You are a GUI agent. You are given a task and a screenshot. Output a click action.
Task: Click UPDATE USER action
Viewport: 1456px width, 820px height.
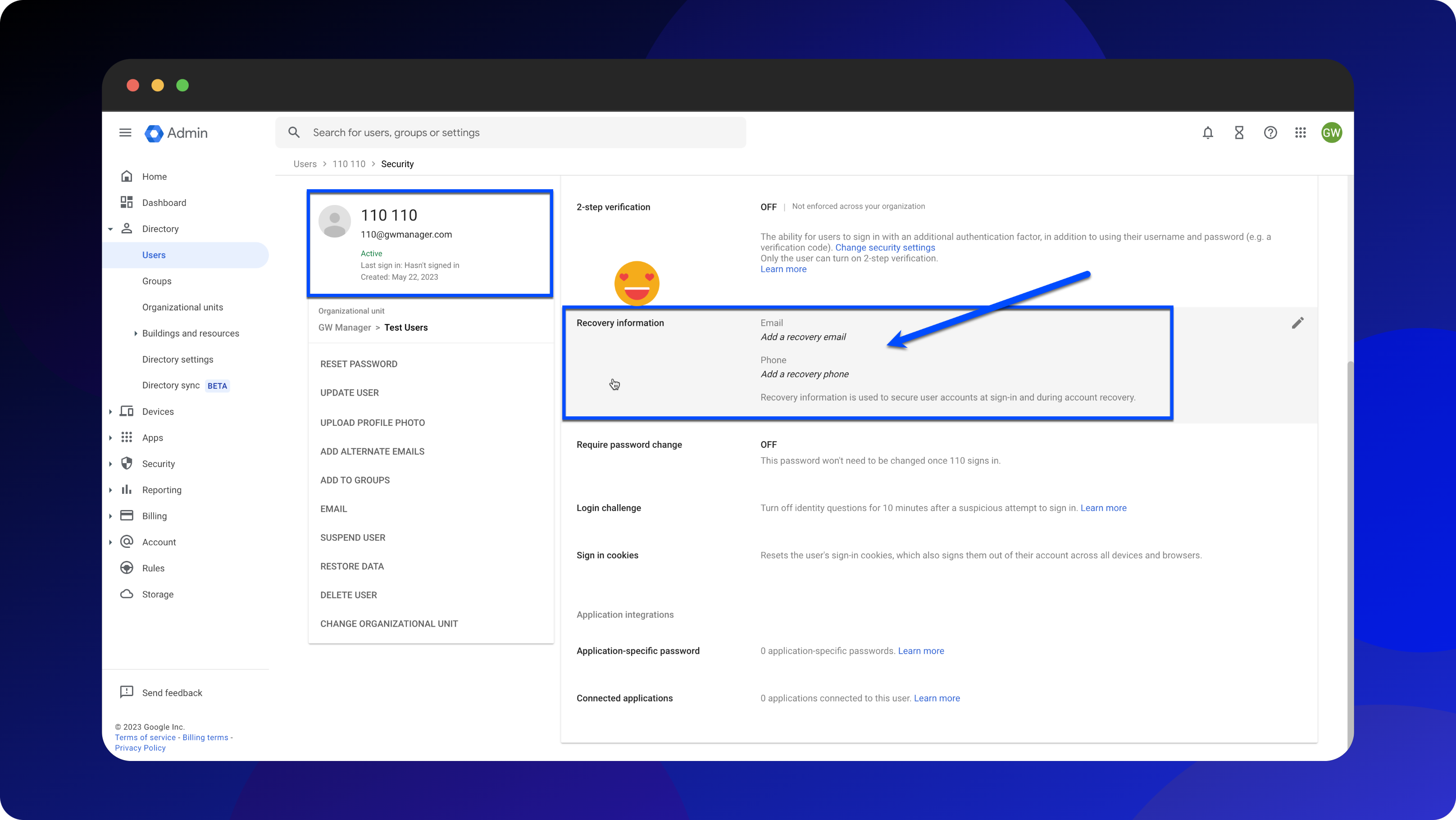coord(349,393)
